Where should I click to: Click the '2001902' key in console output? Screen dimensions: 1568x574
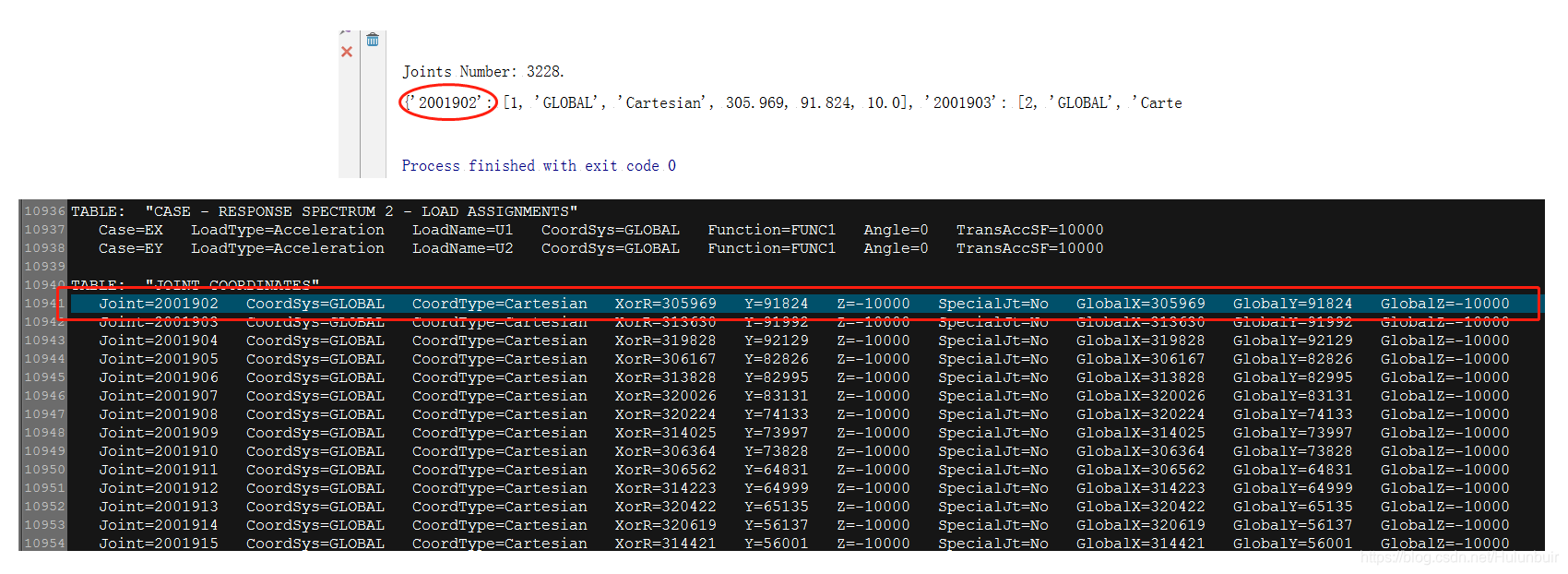[448, 102]
